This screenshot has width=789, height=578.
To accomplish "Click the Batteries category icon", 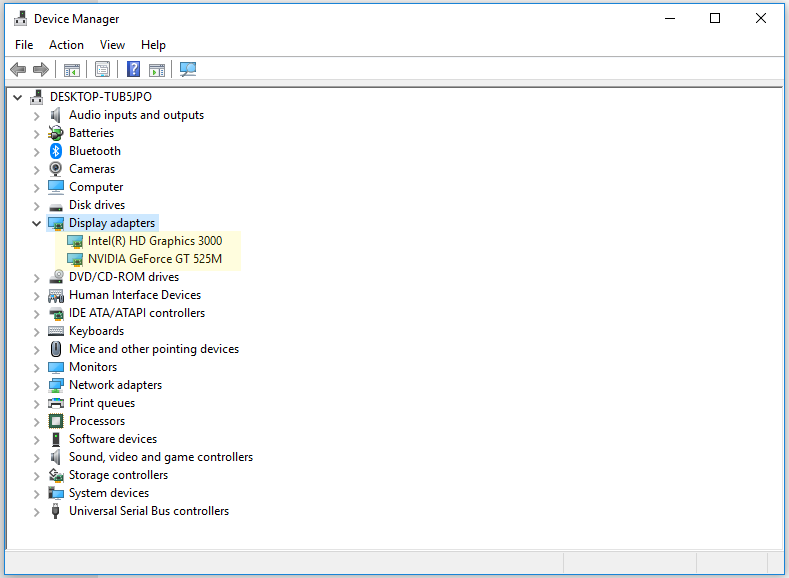I will pyautogui.click(x=56, y=133).
